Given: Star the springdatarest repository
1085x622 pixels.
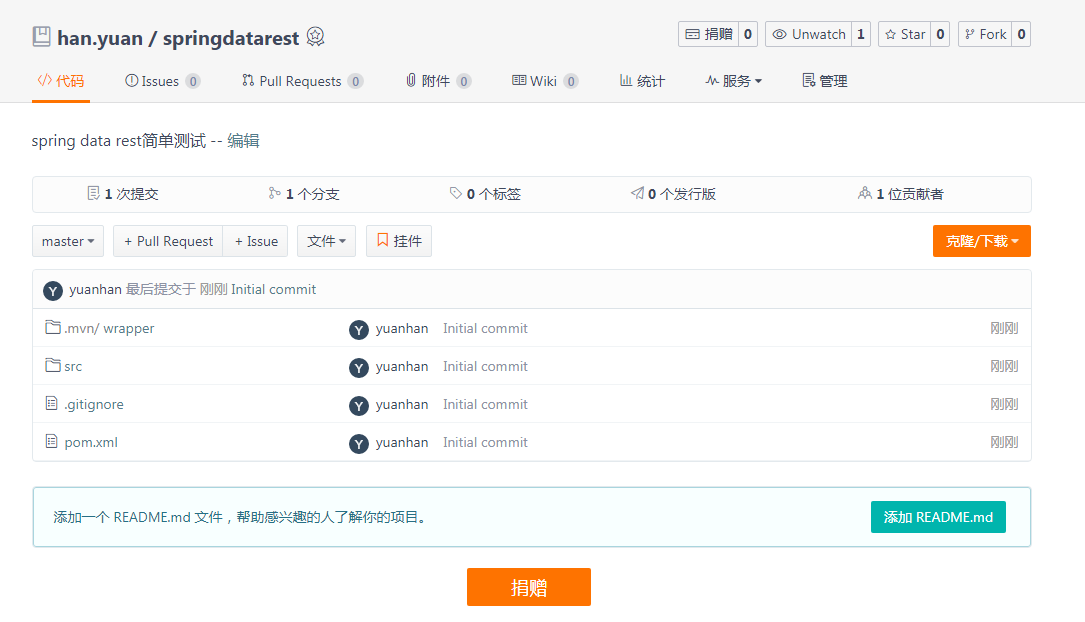Looking at the screenshot, I should coord(904,34).
